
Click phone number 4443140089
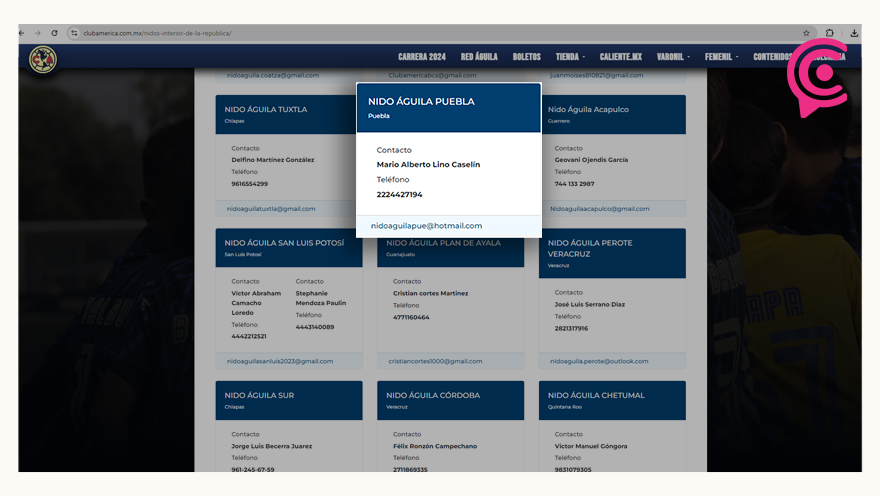tap(315, 327)
